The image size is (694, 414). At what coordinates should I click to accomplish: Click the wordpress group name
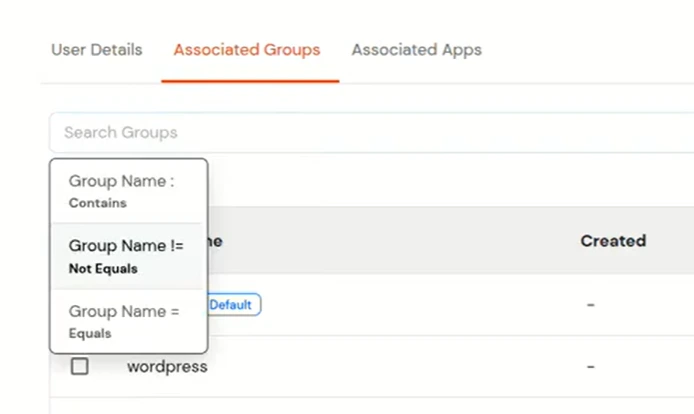pos(167,367)
